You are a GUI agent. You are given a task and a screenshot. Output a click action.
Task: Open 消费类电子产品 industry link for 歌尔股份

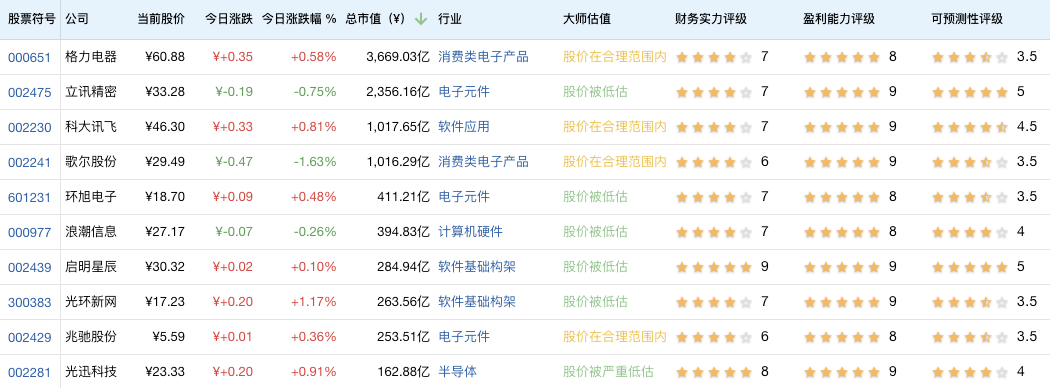click(x=483, y=161)
